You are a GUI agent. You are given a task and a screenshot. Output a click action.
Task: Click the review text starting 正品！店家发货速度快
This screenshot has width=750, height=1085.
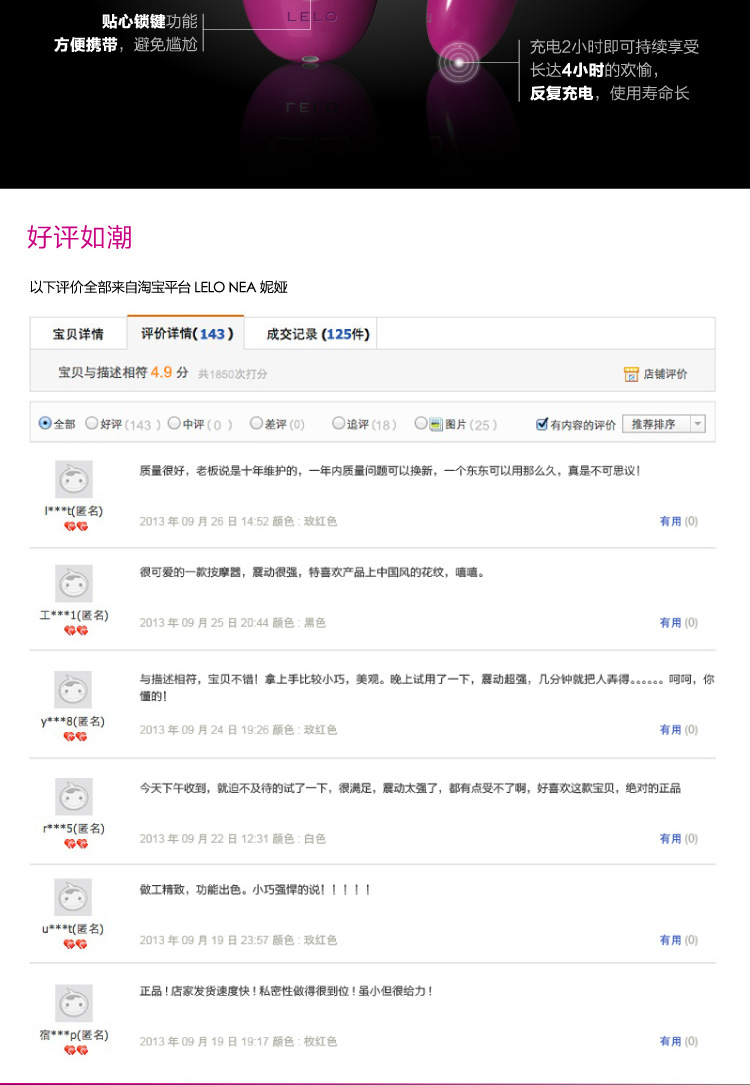pyautogui.click(x=286, y=991)
